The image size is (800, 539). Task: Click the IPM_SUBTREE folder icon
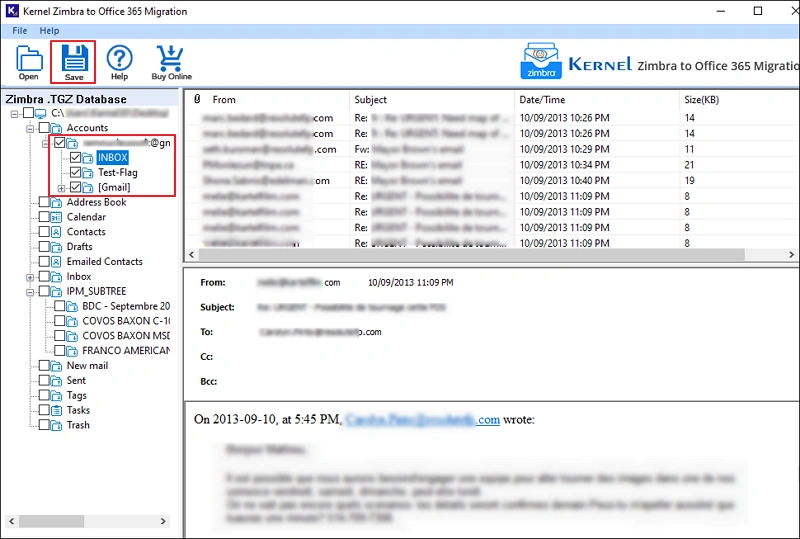pos(56,291)
